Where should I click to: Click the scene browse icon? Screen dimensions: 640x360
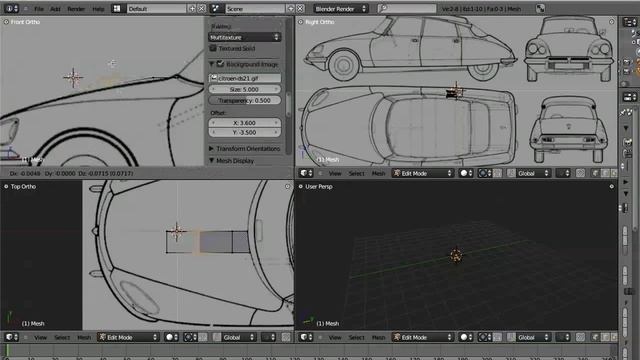(x=216, y=9)
